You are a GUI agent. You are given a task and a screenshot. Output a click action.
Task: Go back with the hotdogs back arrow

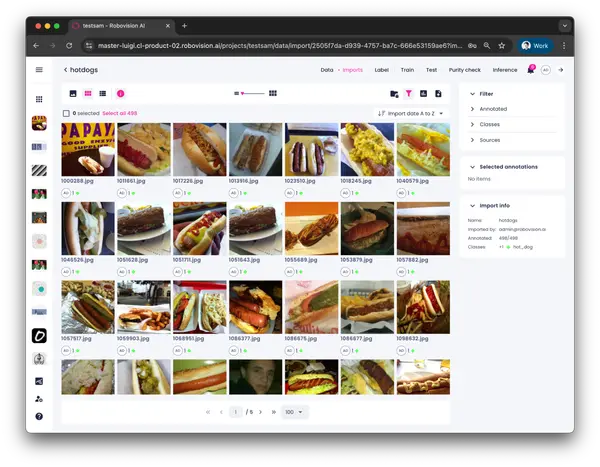coord(65,70)
